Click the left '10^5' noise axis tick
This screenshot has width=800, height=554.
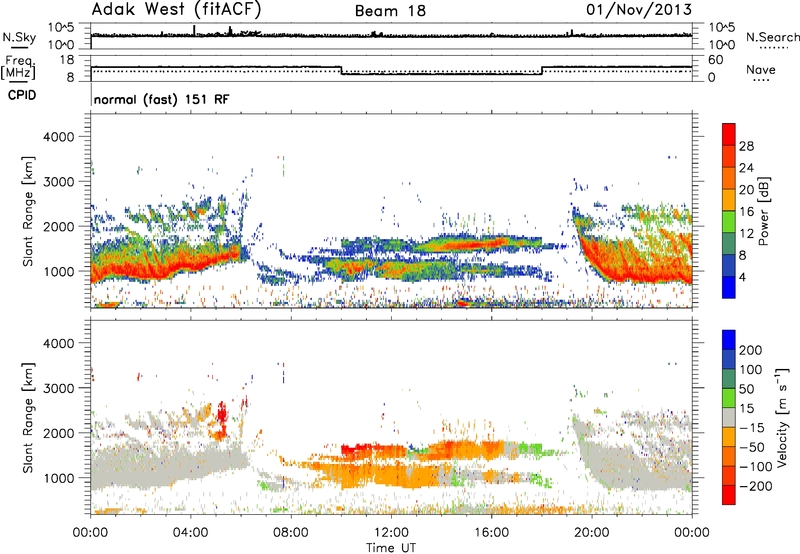coord(61,27)
